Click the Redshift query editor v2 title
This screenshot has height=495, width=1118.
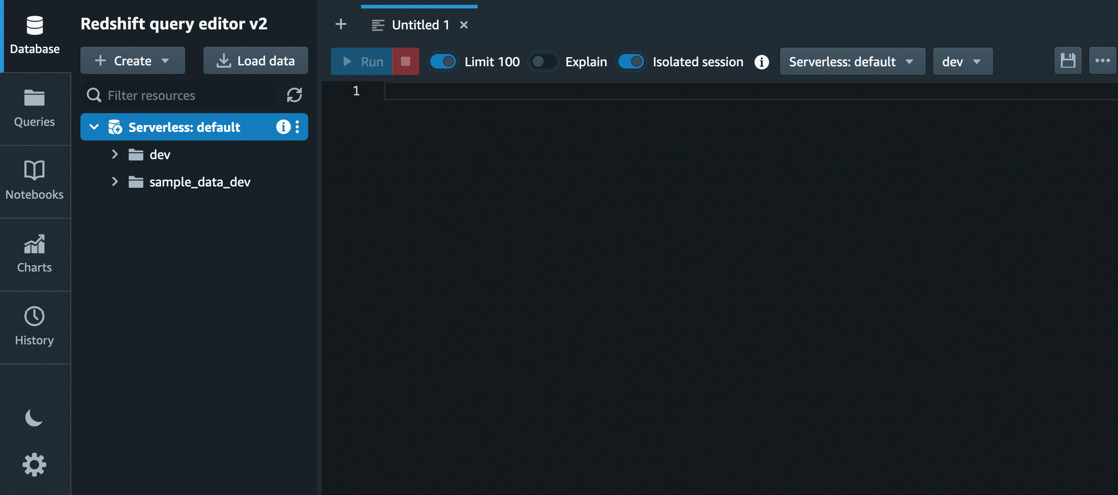pos(174,24)
